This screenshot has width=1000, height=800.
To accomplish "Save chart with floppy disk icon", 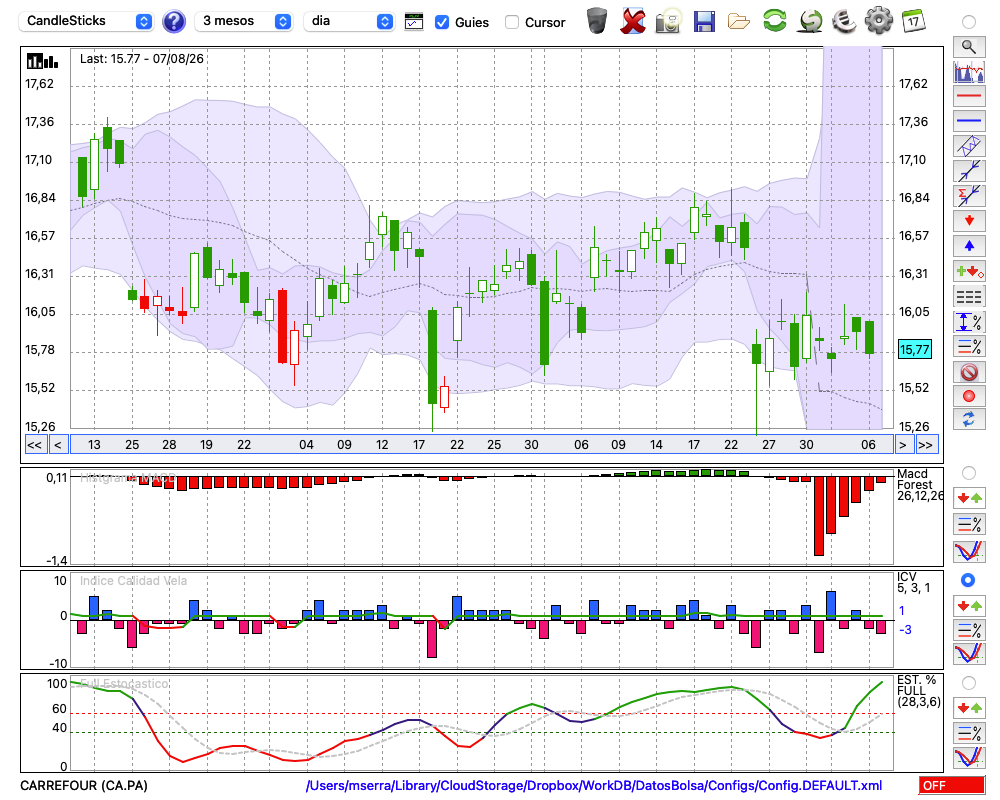I will (x=703, y=21).
